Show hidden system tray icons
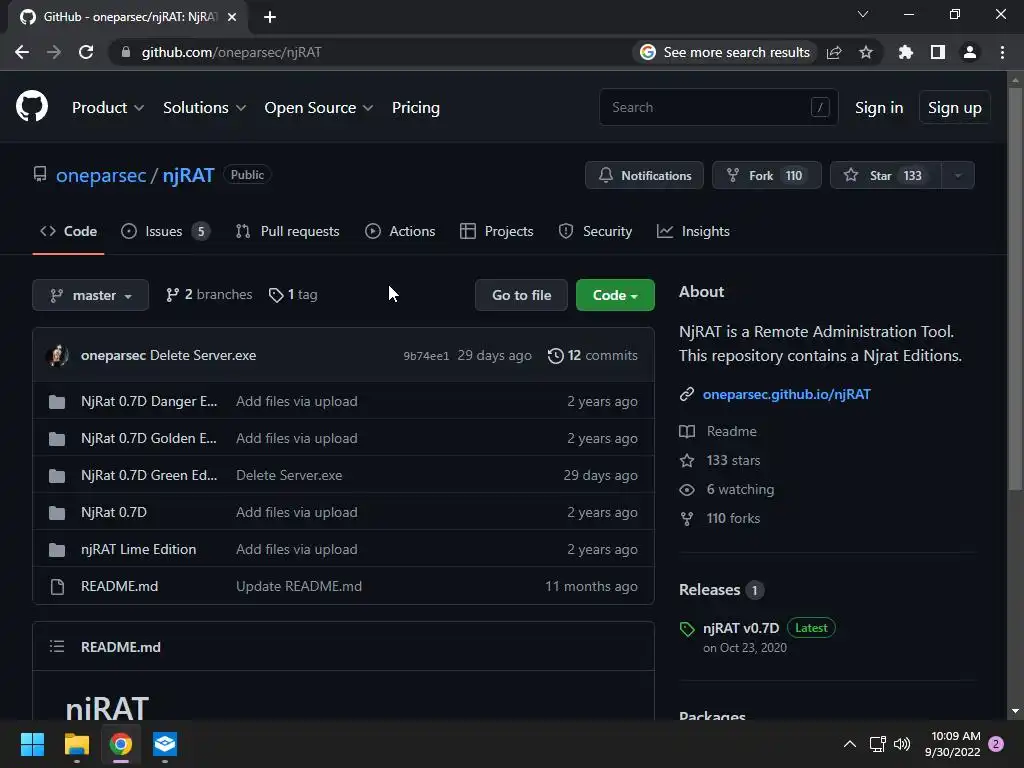 850,744
